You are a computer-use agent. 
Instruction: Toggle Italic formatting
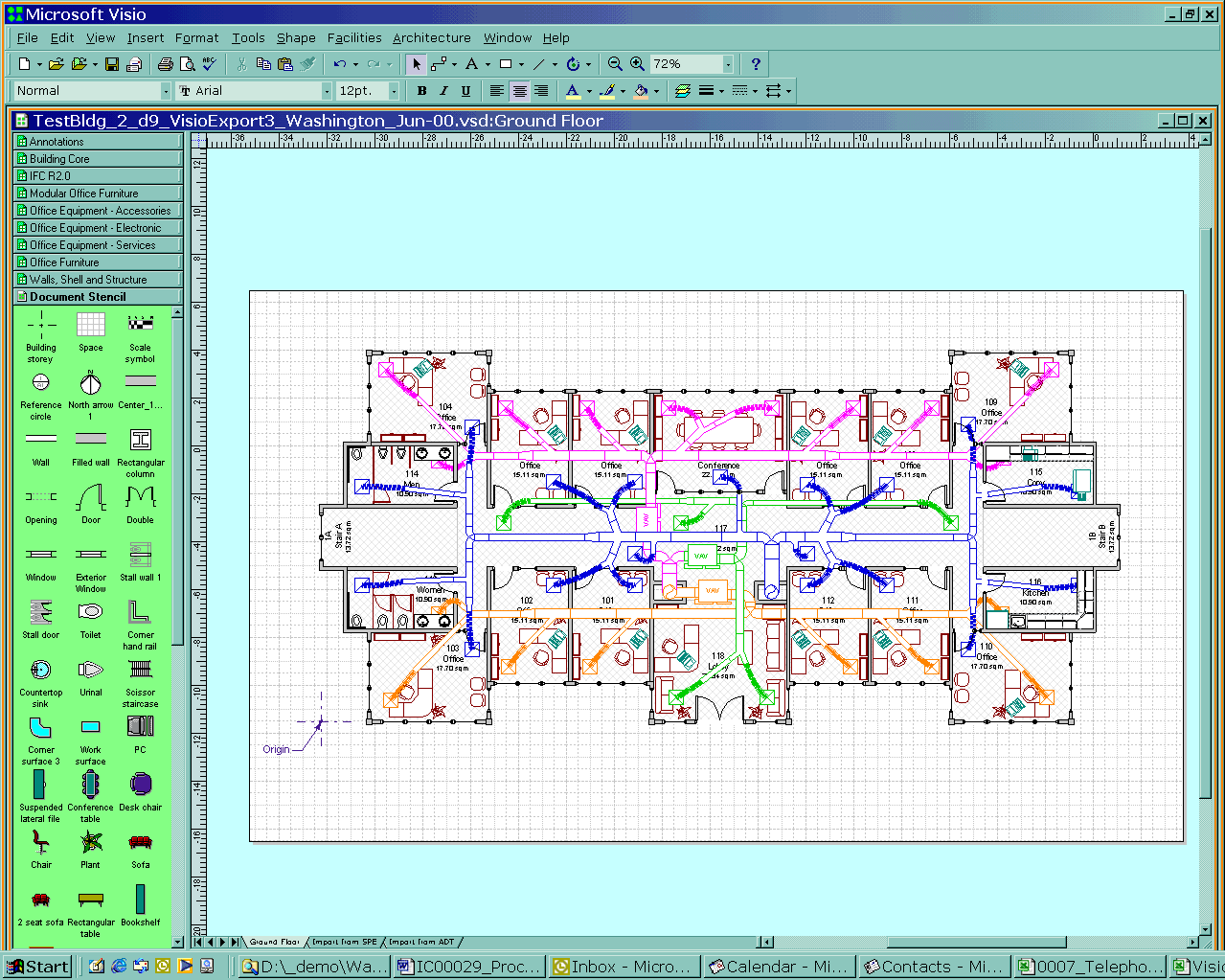(443, 91)
